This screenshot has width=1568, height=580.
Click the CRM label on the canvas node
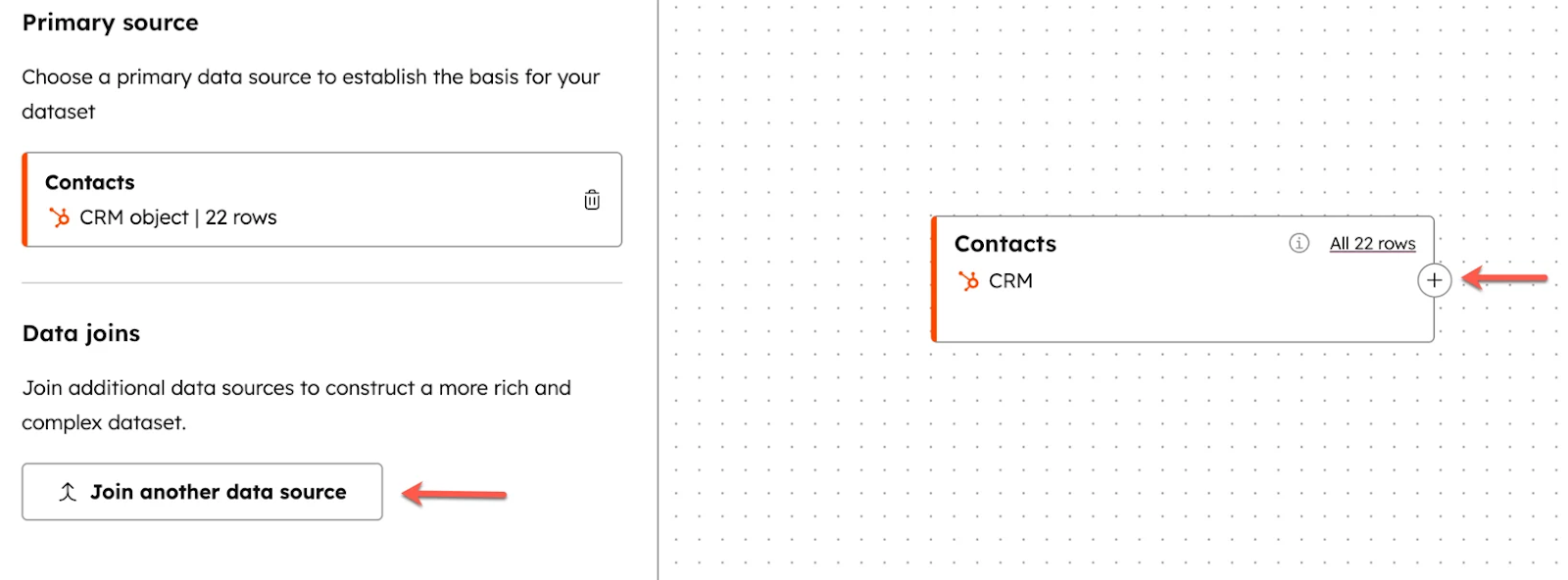(1010, 281)
